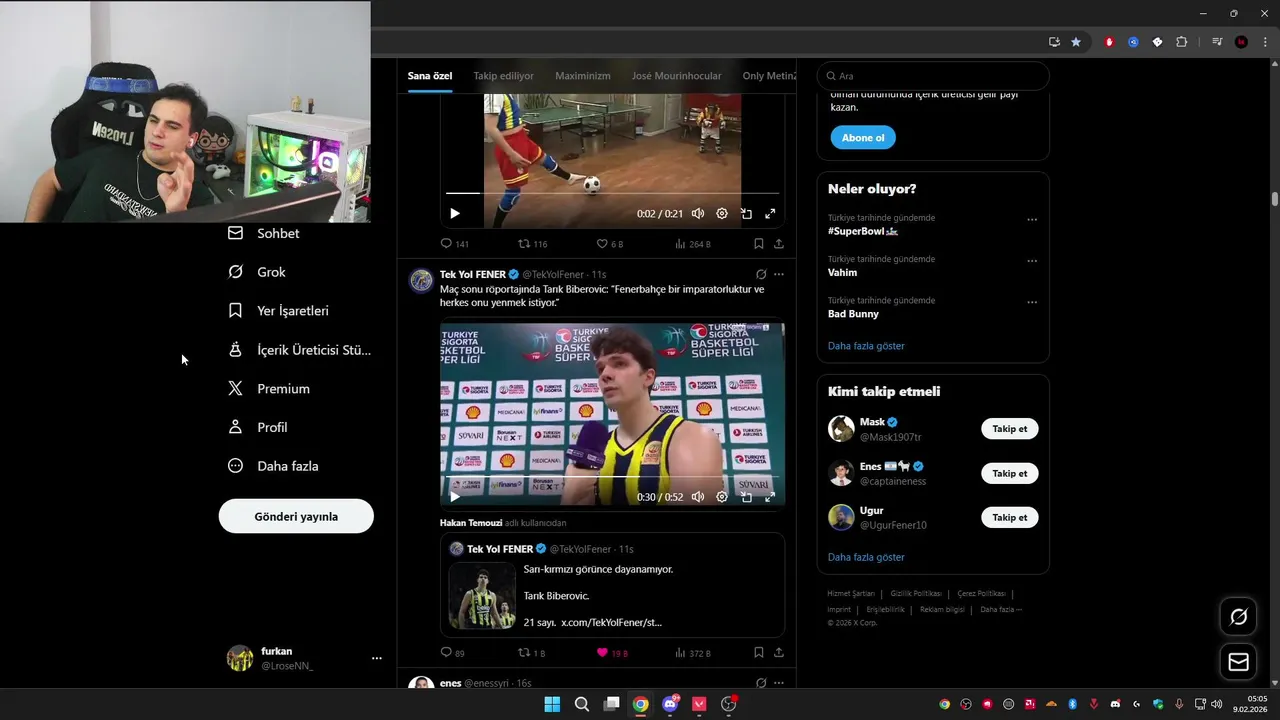Share the post with 141 replies
Screen dimensions: 1280x720
[779, 244]
